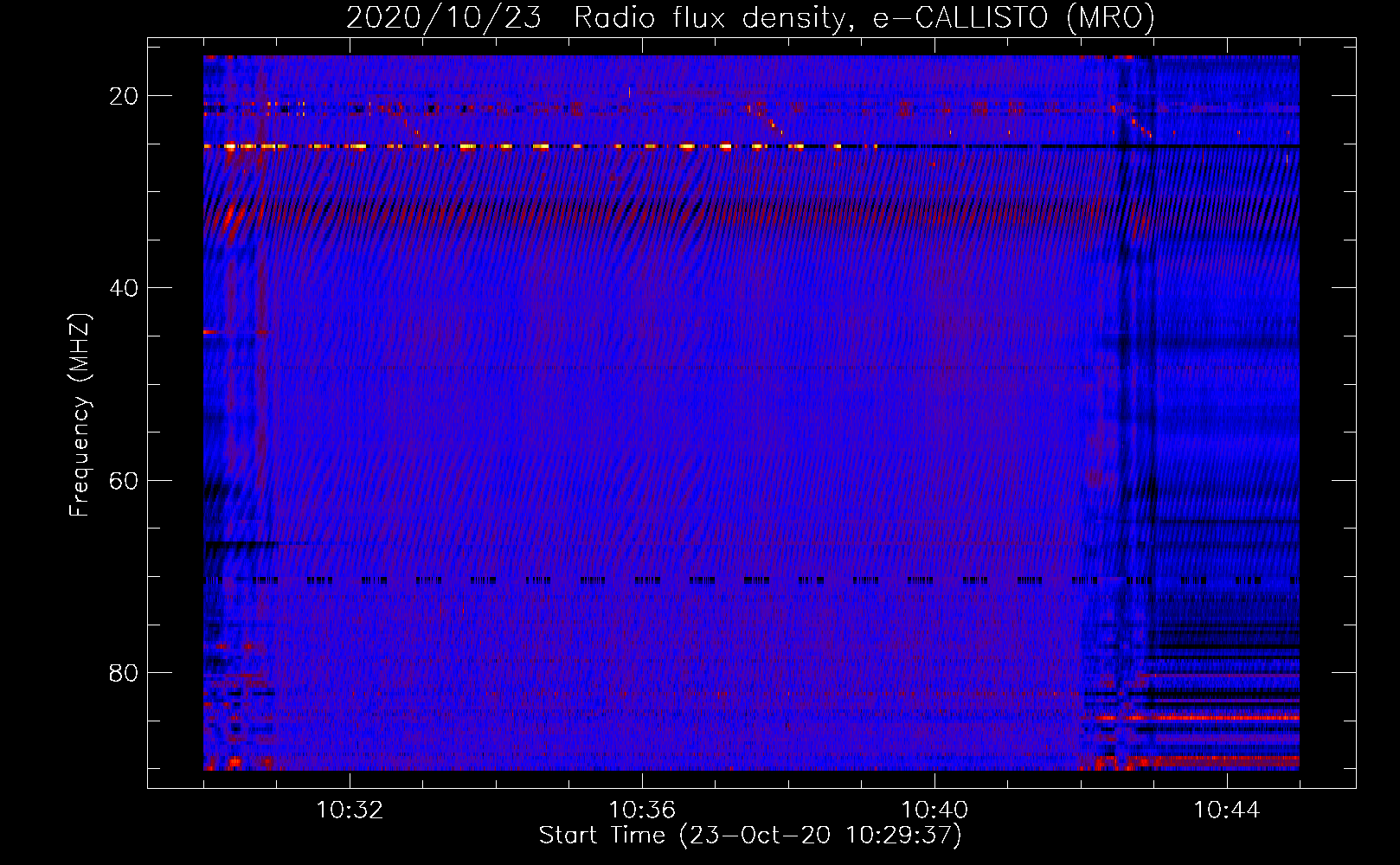Click the '20' frequency tick label

[124, 96]
